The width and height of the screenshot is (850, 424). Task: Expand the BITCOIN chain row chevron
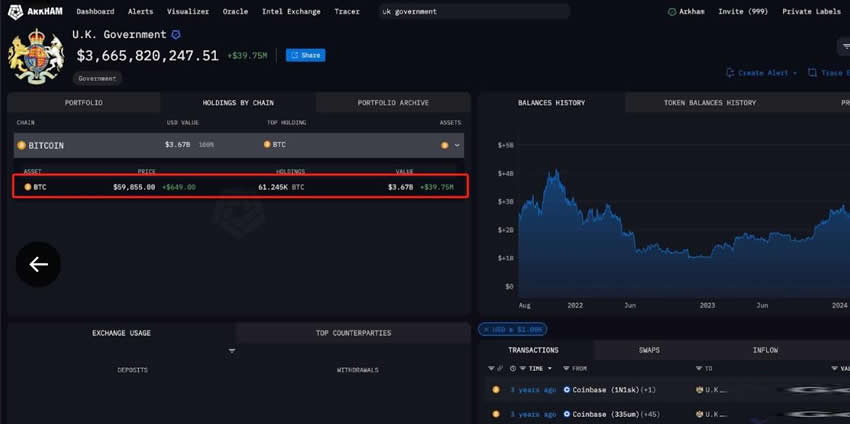click(457, 145)
